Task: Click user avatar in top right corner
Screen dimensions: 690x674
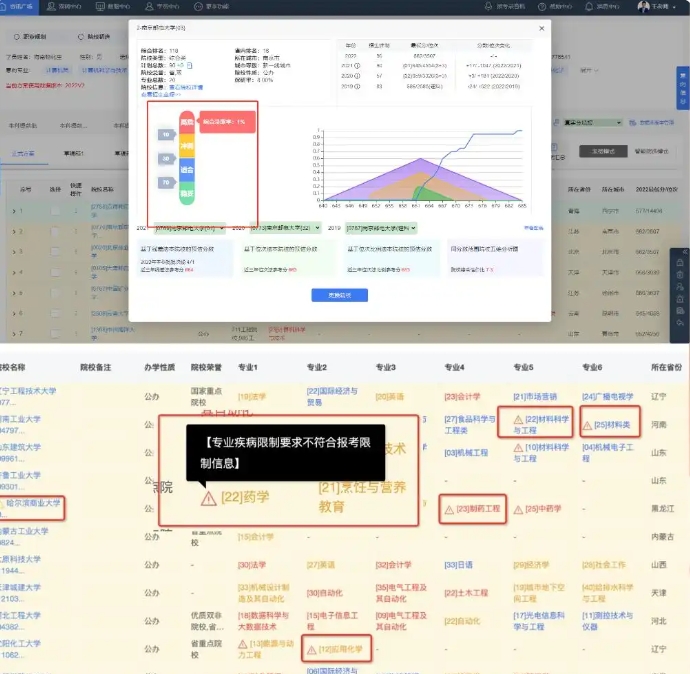Action: pos(643,6)
